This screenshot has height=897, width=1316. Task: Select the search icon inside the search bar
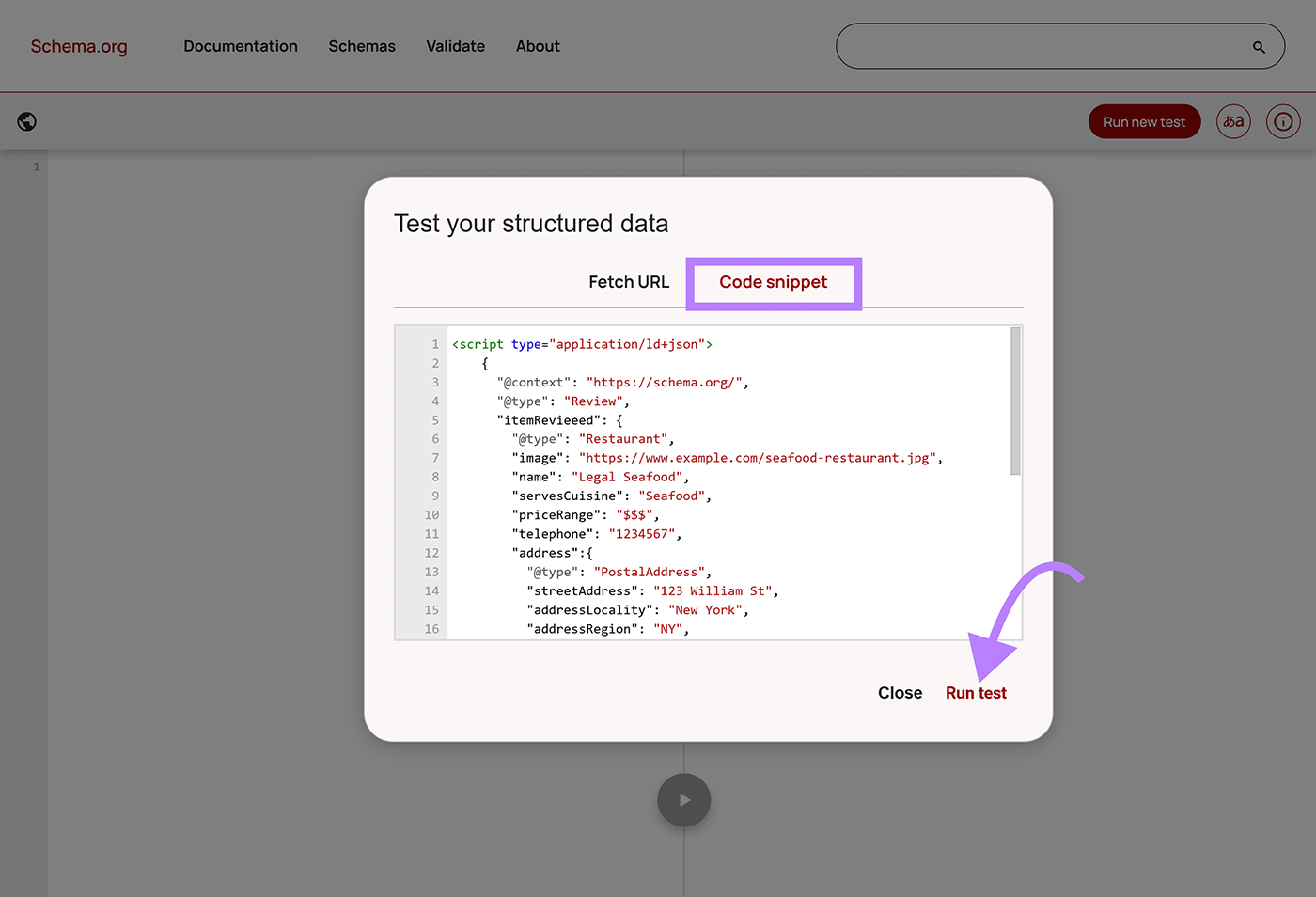click(x=1259, y=45)
